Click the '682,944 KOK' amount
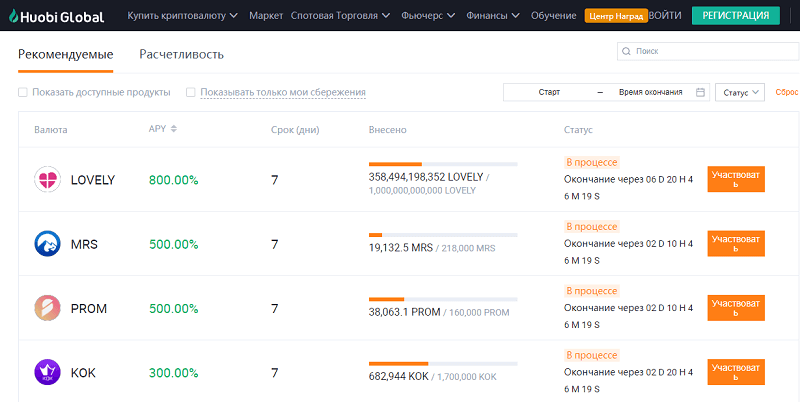Image resolution: width=800 pixels, height=402 pixels. (x=398, y=376)
